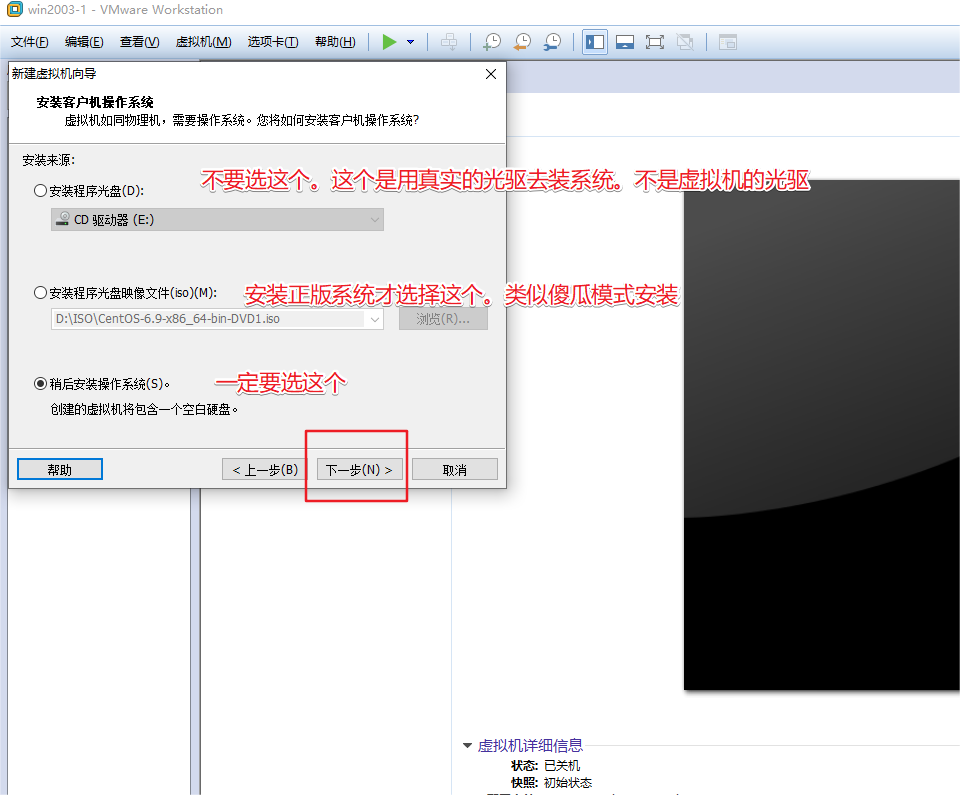960x795 pixels.
Task: Open the 查看(V) menu
Action: click(x=139, y=42)
